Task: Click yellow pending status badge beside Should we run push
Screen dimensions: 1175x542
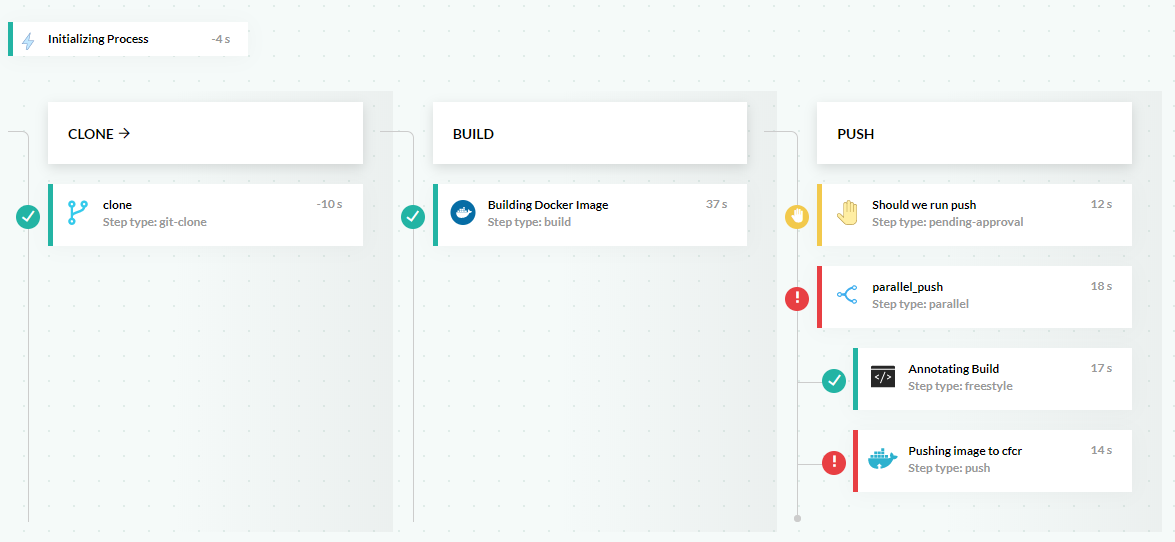Action: pos(797,216)
